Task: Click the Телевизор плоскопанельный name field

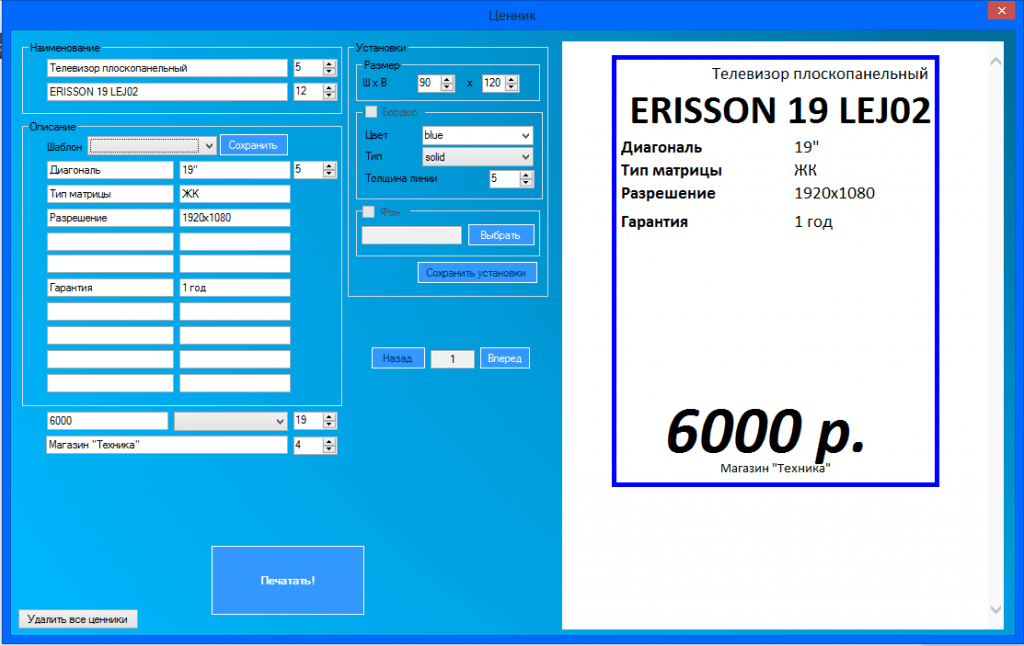Action: tap(167, 68)
